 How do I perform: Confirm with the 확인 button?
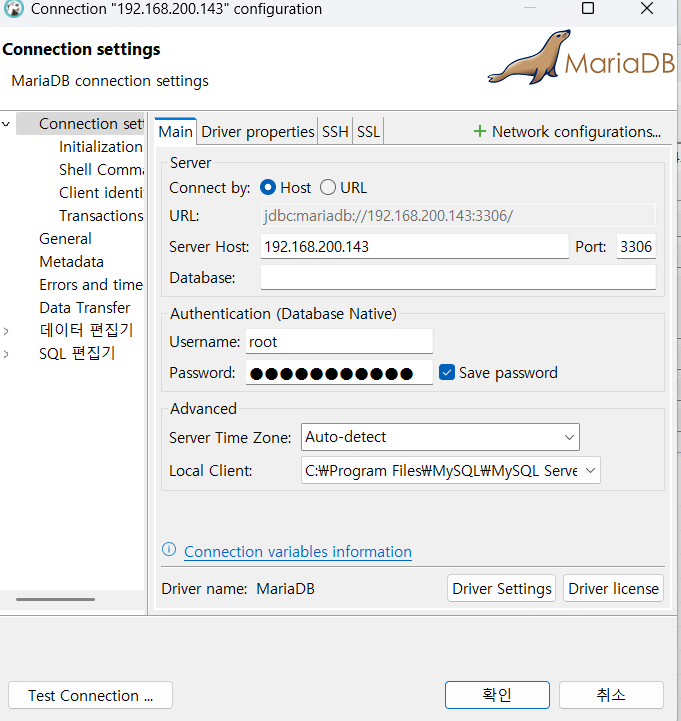(497, 695)
